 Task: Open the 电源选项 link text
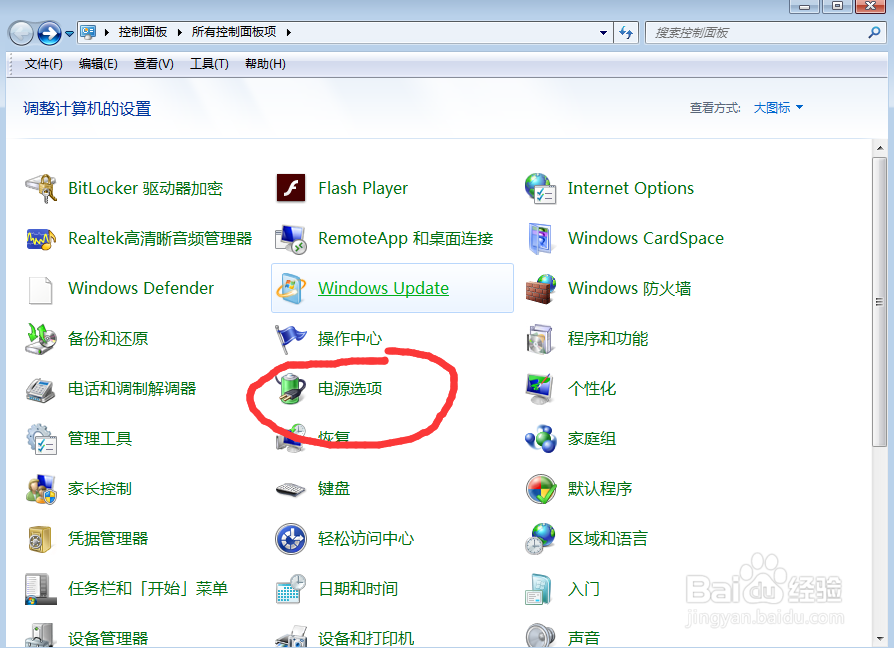350,389
